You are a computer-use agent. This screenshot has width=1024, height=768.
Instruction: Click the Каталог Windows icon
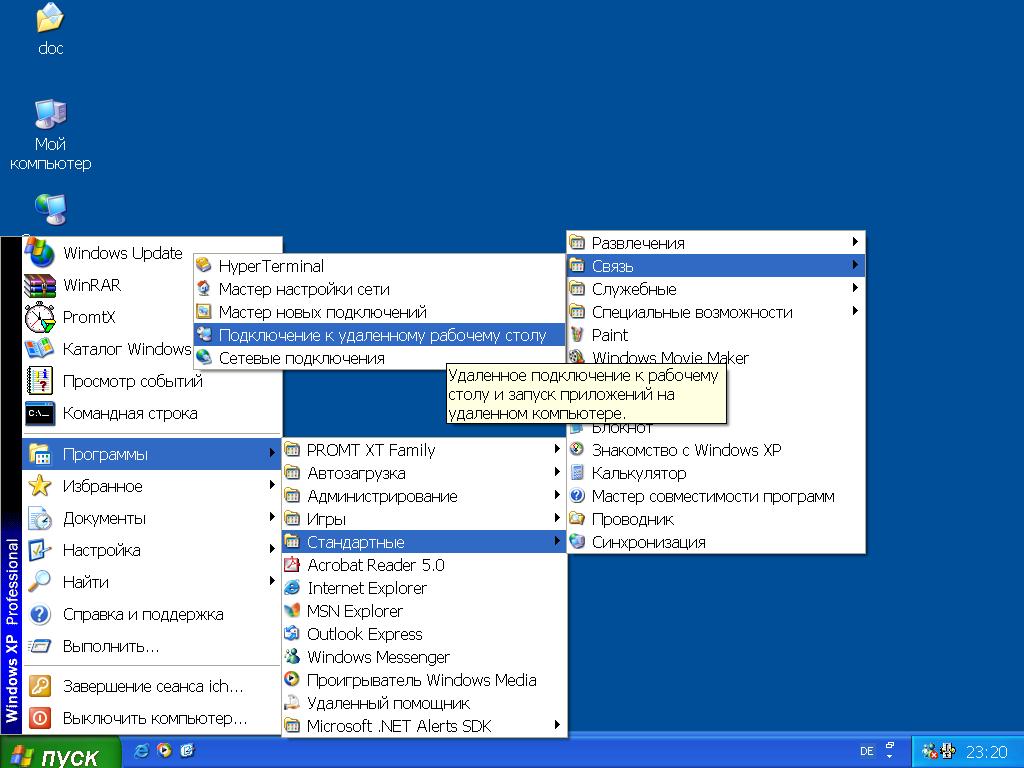40,349
